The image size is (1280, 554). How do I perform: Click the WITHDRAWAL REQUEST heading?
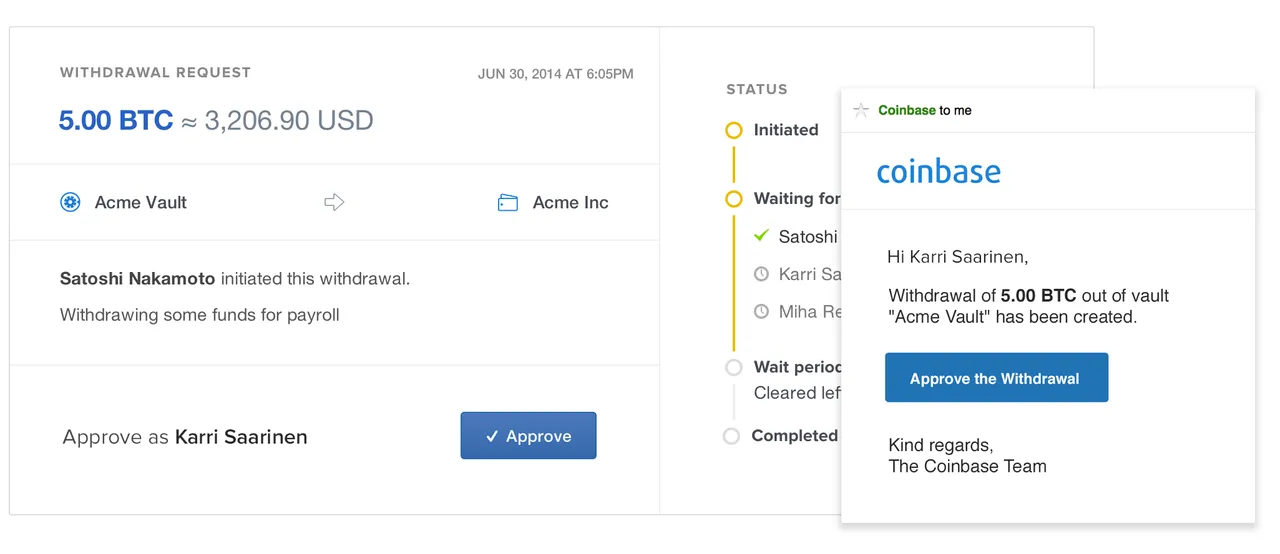(156, 72)
